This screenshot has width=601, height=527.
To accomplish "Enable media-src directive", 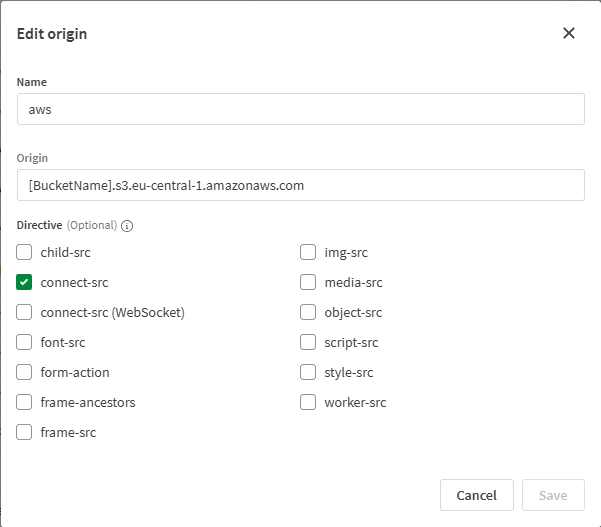I will click(309, 283).
